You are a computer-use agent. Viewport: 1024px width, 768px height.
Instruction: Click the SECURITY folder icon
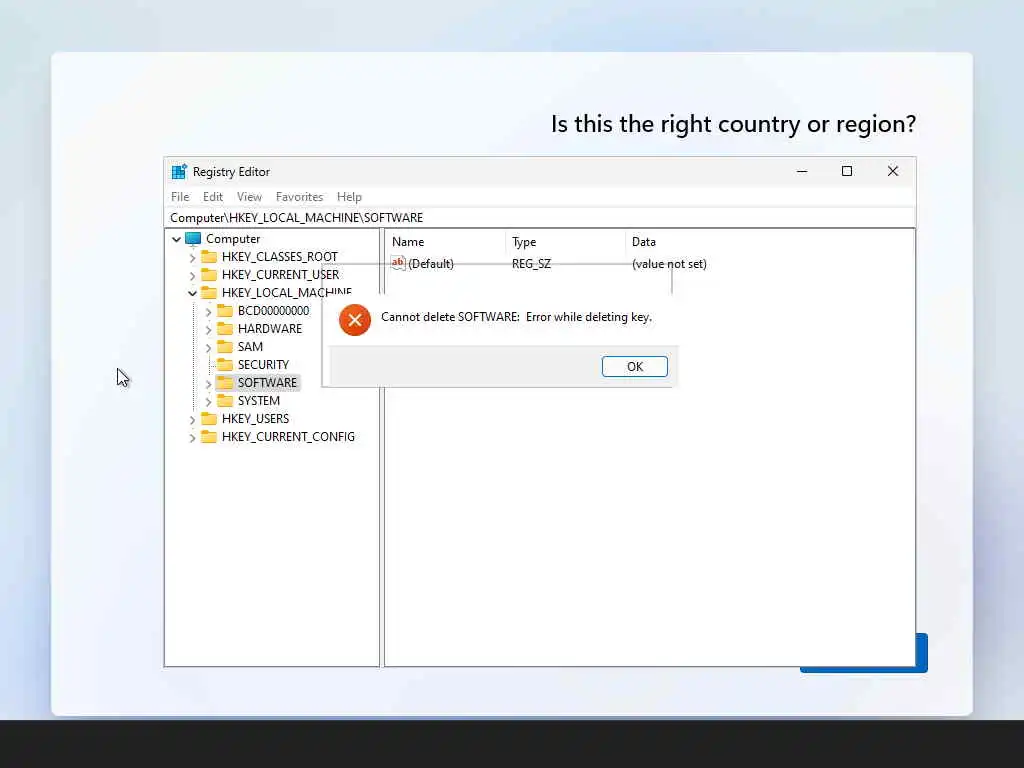coord(225,364)
